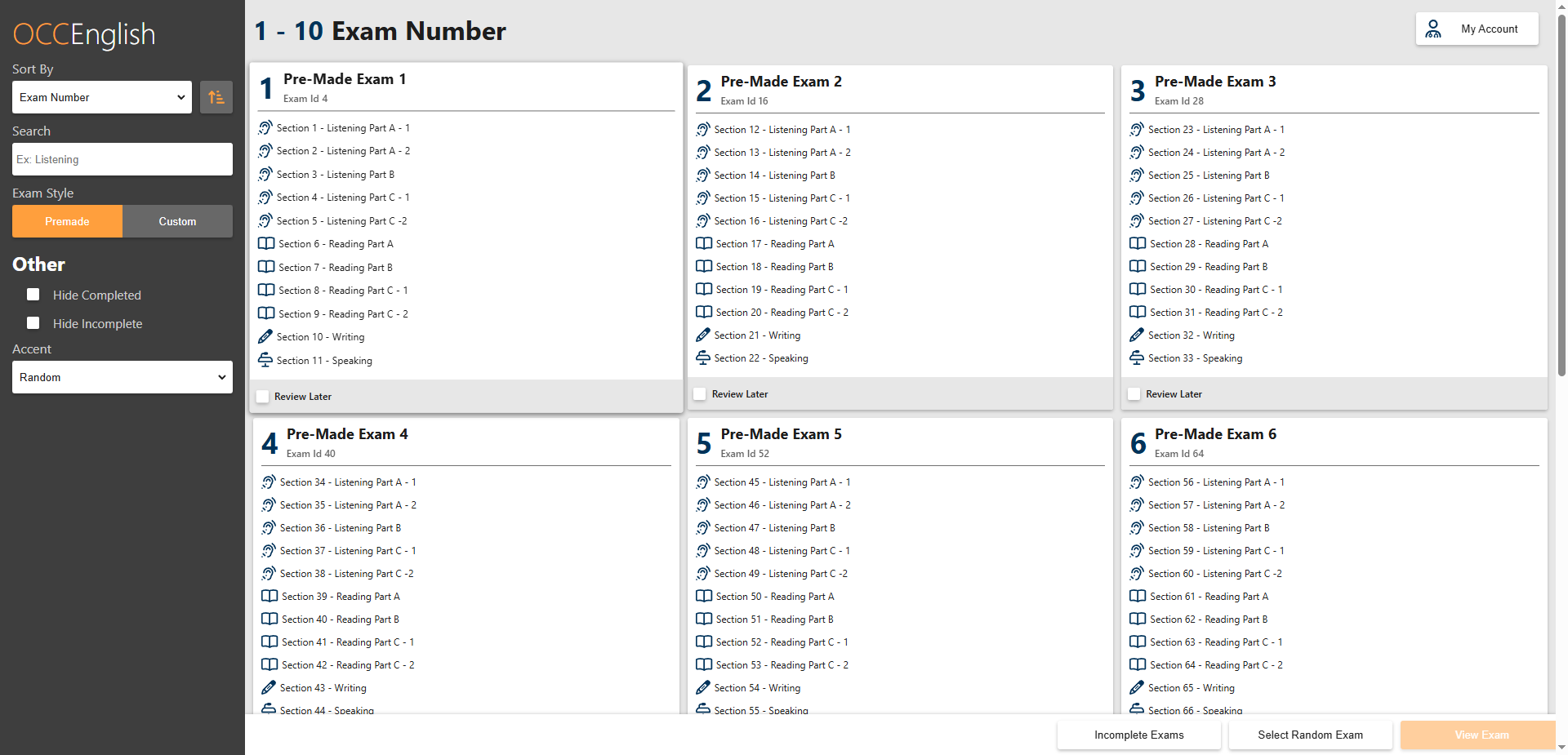
Task: Click Section 41 - Reading Part C - 1
Action: tap(348, 642)
